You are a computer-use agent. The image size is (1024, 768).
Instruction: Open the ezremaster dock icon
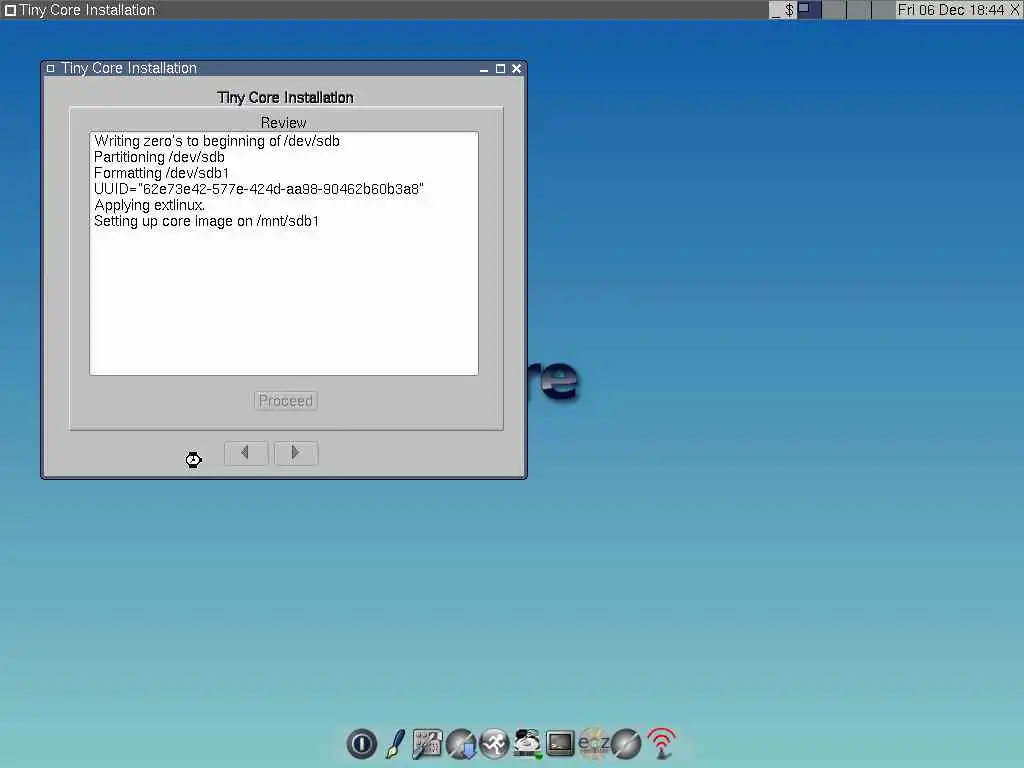point(594,743)
